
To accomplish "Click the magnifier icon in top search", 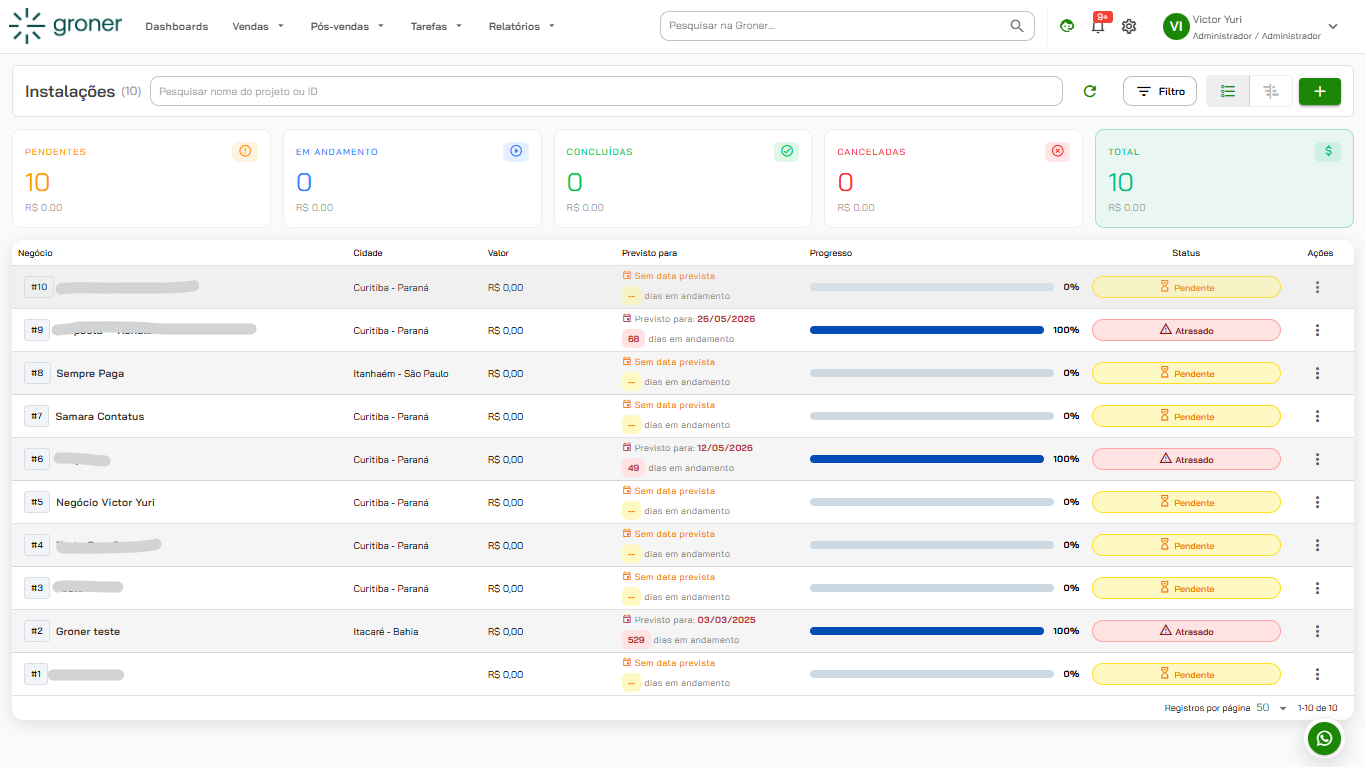I will pyautogui.click(x=1017, y=26).
